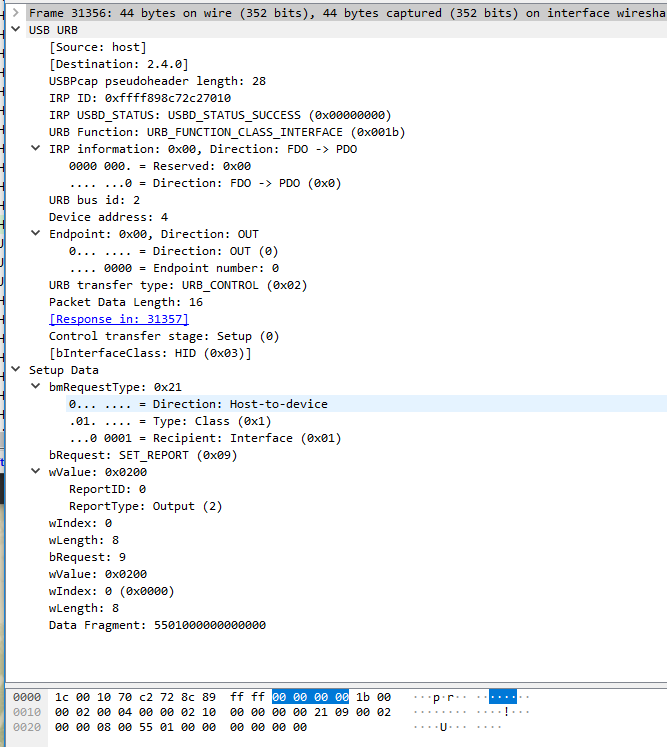Select the wIndex: 0 (0x0000) row
Viewport: 667px width, 747px height.
112,591
